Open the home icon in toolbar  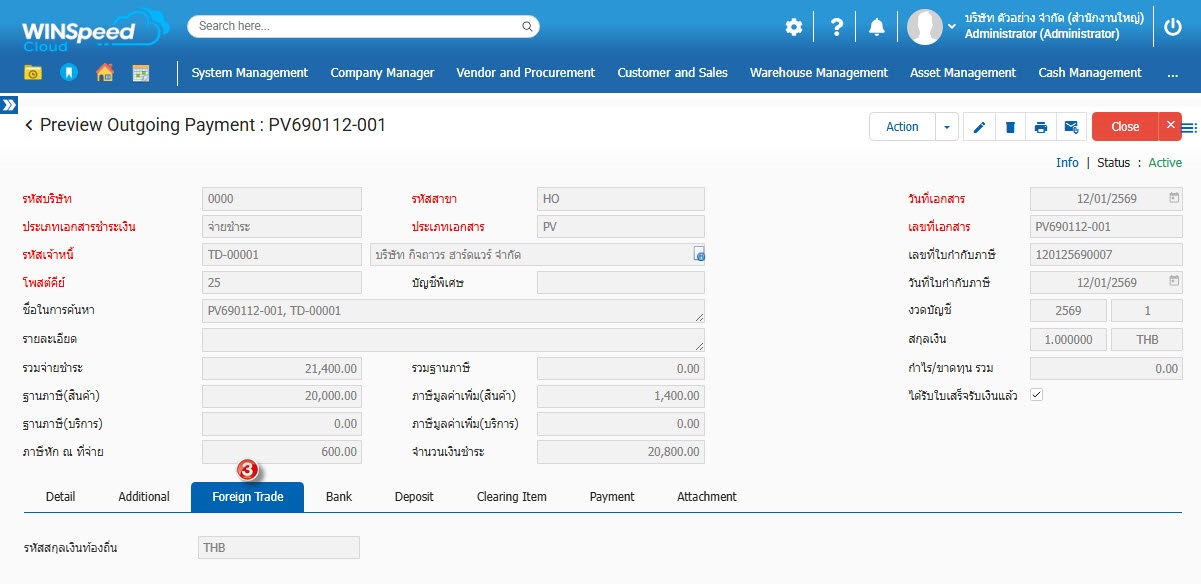coord(105,73)
